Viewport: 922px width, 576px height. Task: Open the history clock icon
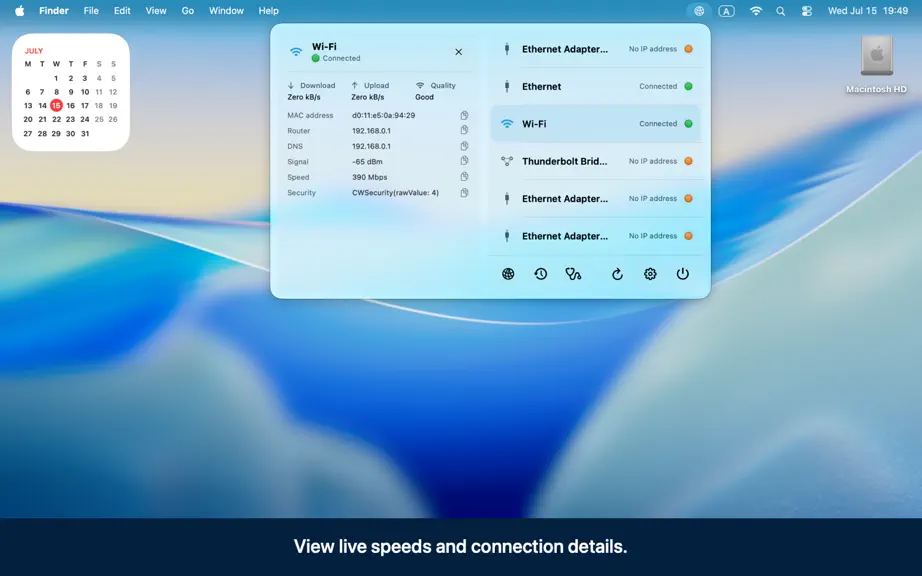coord(540,274)
